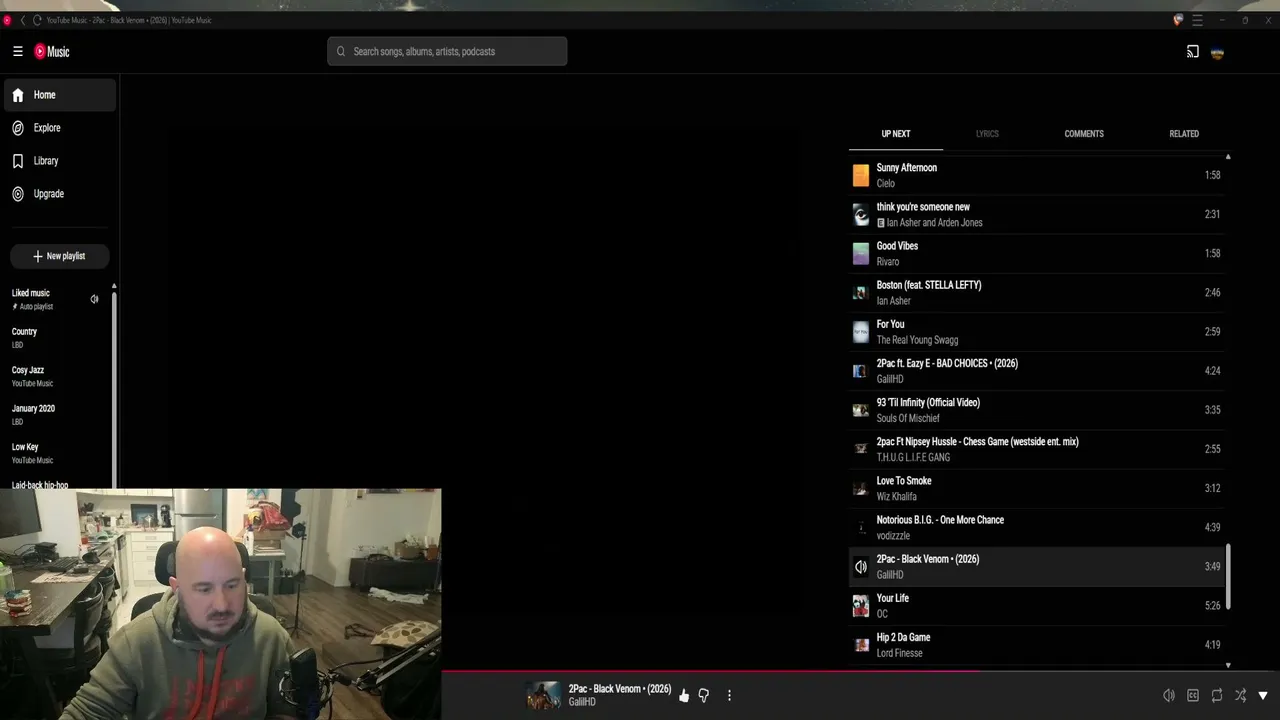Screen dimensions: 1280x720
Task: Open Library in the sidebar
Action: 59,161
